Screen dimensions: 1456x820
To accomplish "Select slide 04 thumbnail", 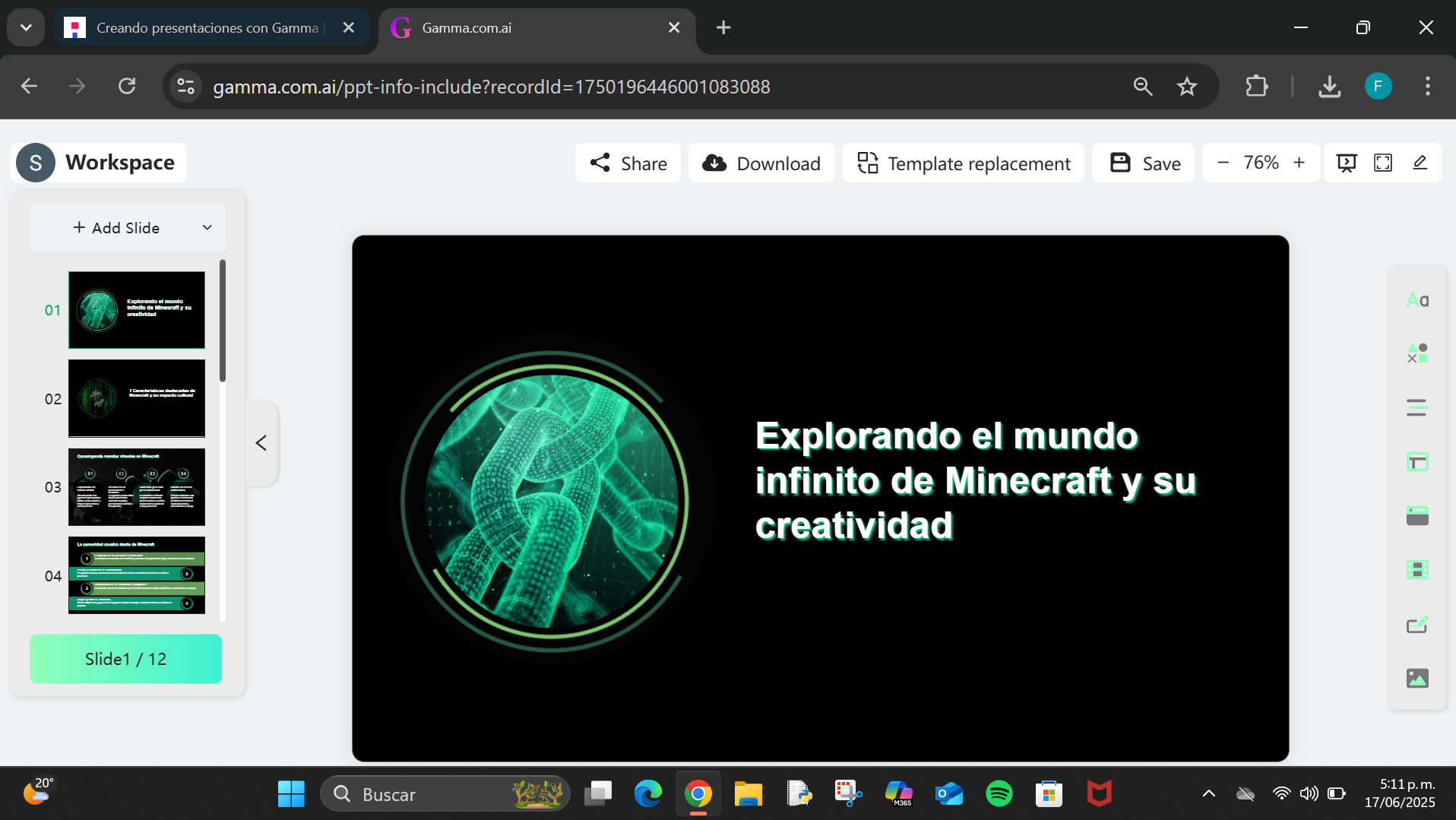I will pyautogui.click(x=137, y=575).
